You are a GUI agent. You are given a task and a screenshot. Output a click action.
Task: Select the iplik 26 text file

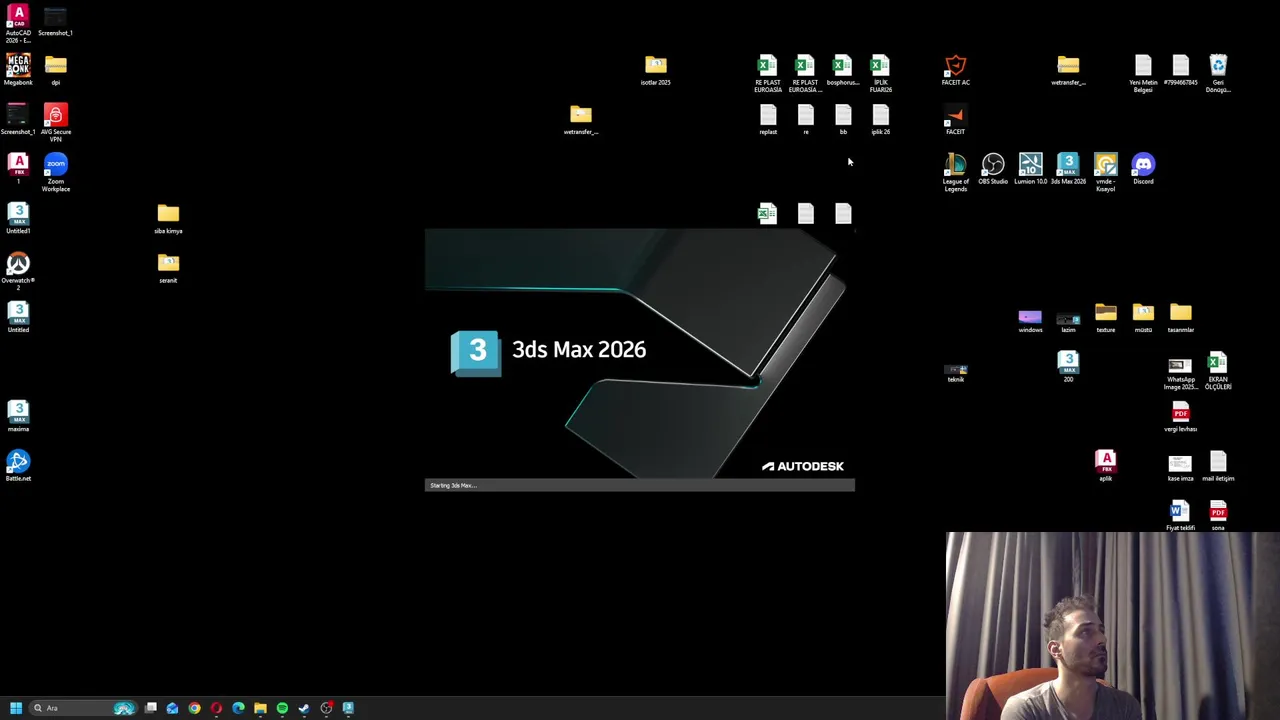(x=880, y=120)
